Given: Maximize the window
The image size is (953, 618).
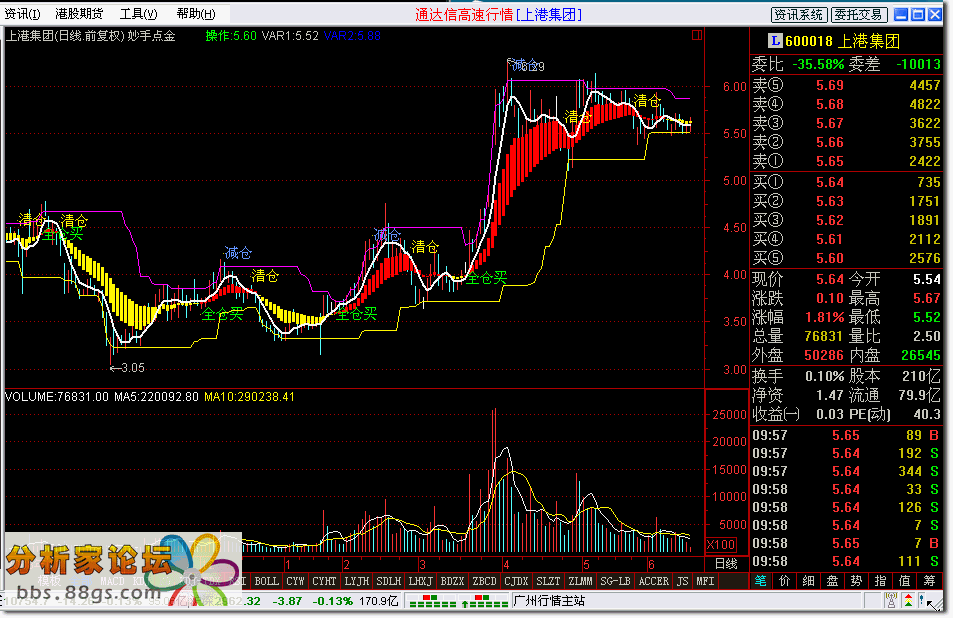Looking at the screenshot, I should click(x=918, y=15).
